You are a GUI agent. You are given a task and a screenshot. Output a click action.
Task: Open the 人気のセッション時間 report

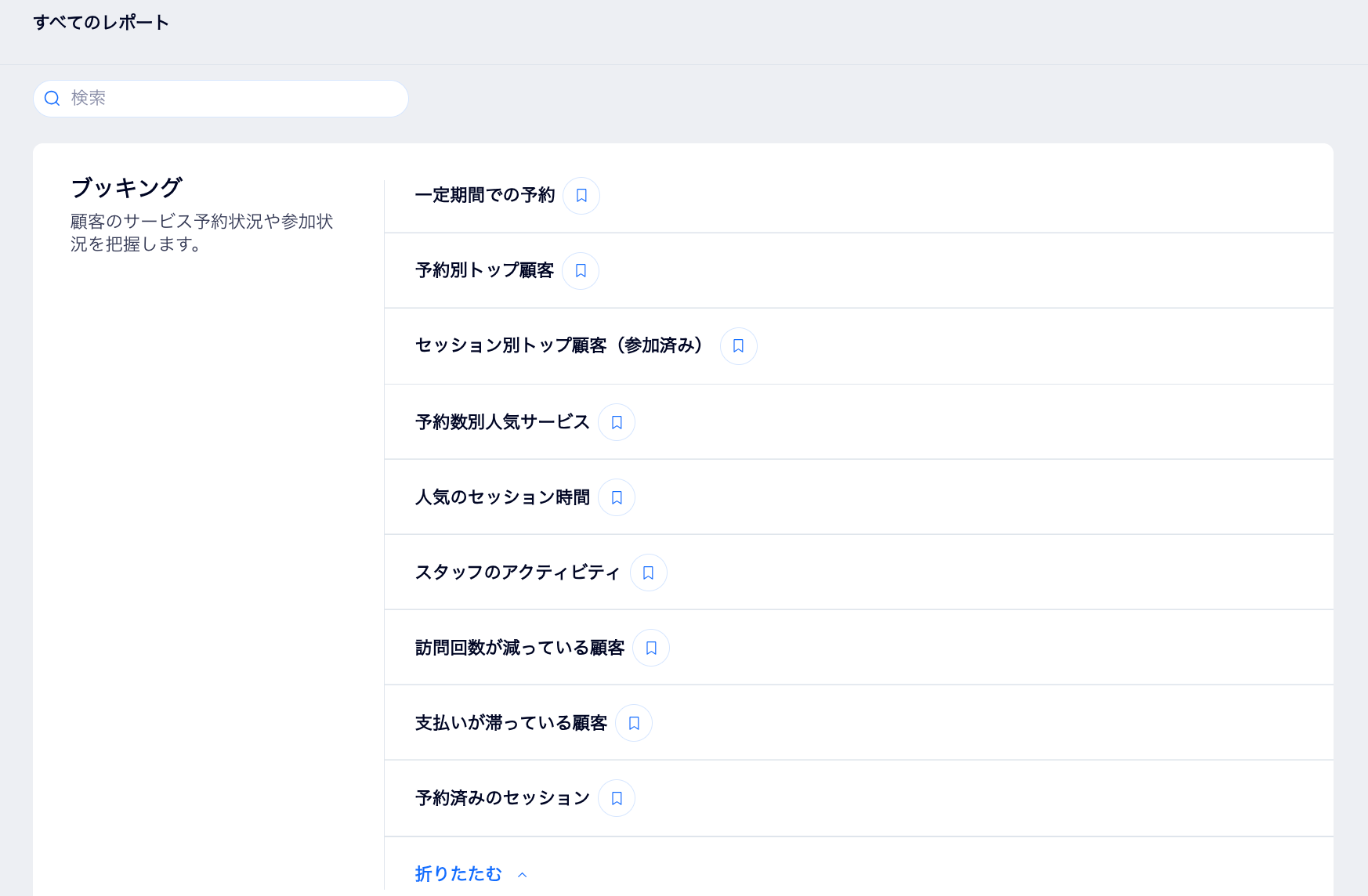[x=502, y=497]
